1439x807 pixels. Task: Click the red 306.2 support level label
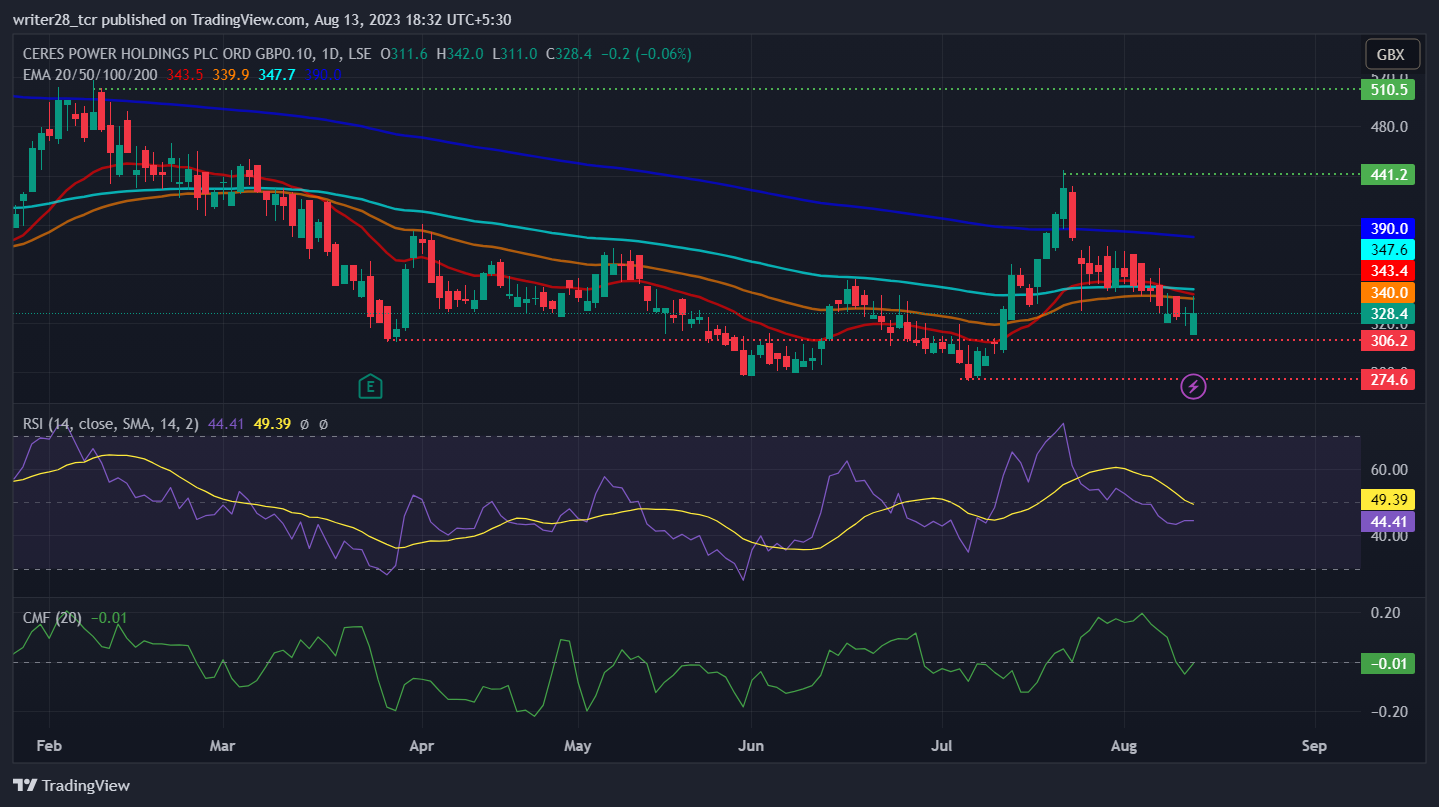tap(1387, 341)
